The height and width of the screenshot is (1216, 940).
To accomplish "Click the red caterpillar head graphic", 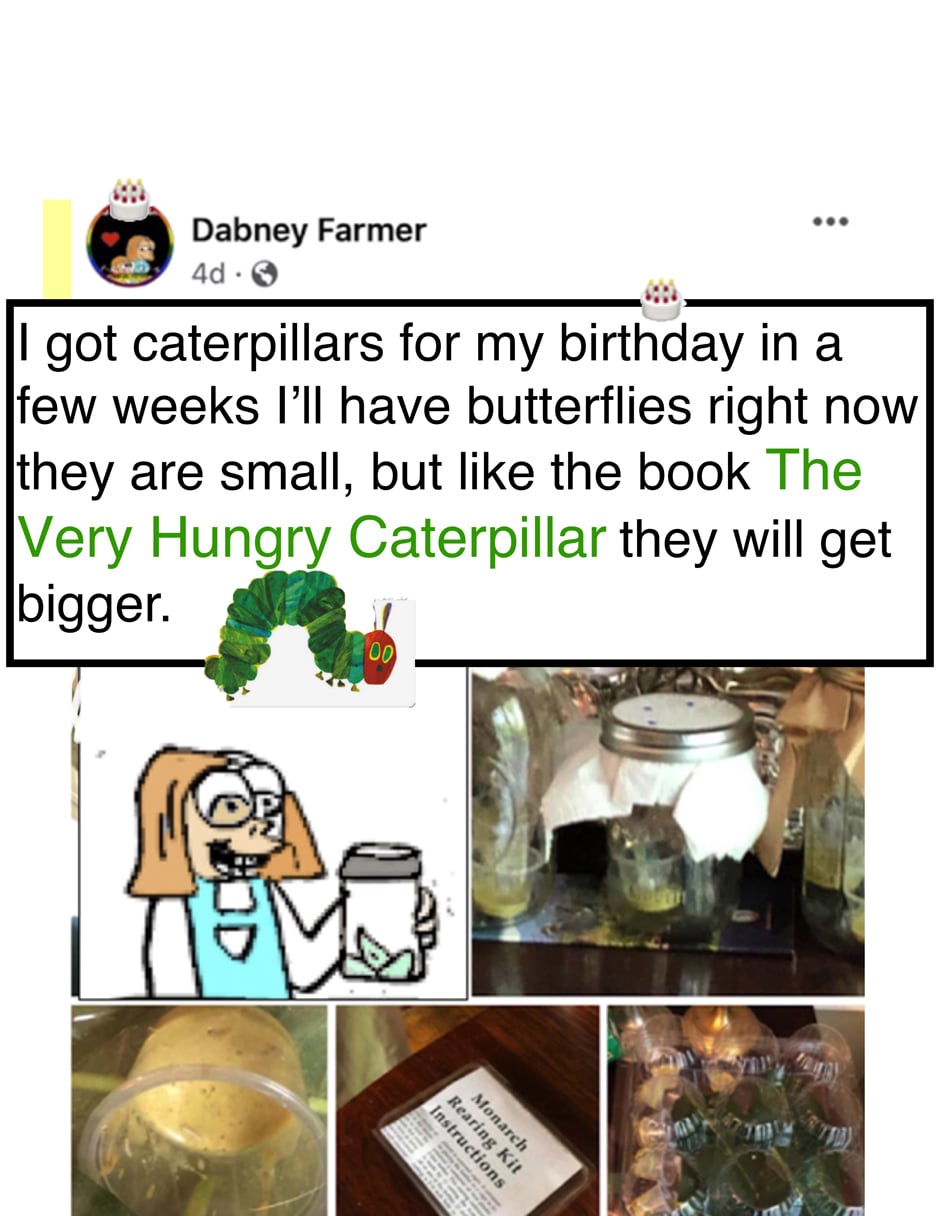I will click(381, 655).
